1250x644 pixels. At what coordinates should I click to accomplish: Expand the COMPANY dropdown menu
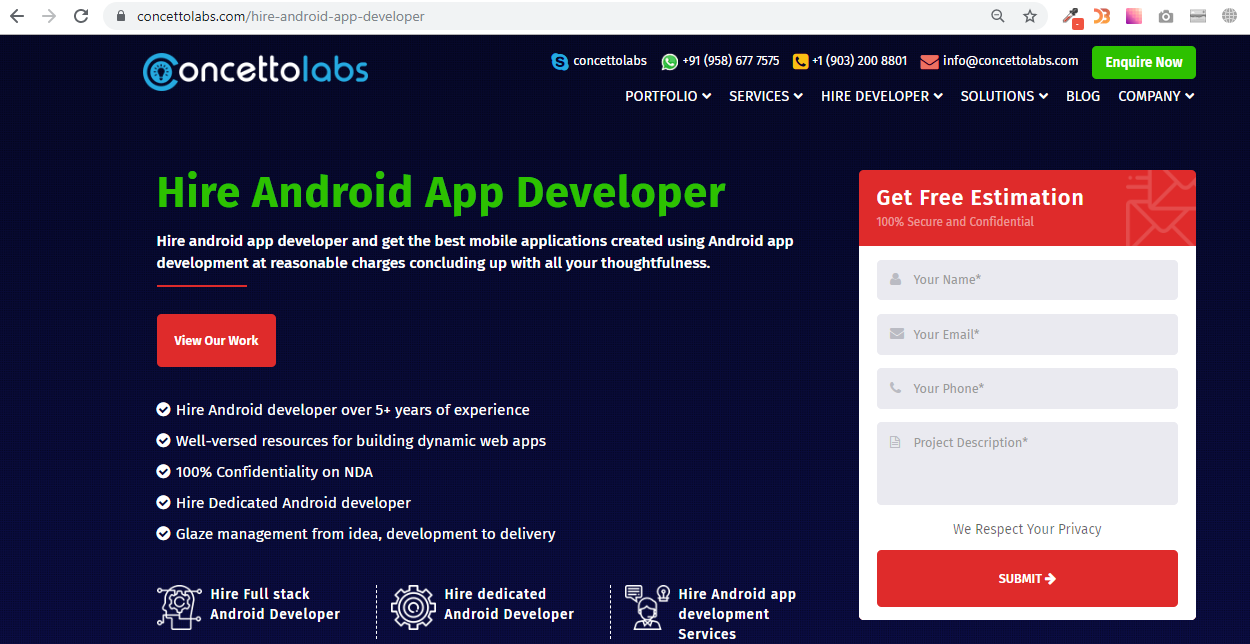pos(1156,96)
